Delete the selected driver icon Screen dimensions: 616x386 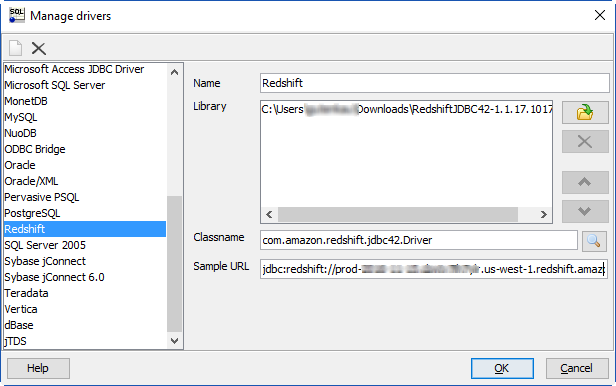[x=38, y=48]
